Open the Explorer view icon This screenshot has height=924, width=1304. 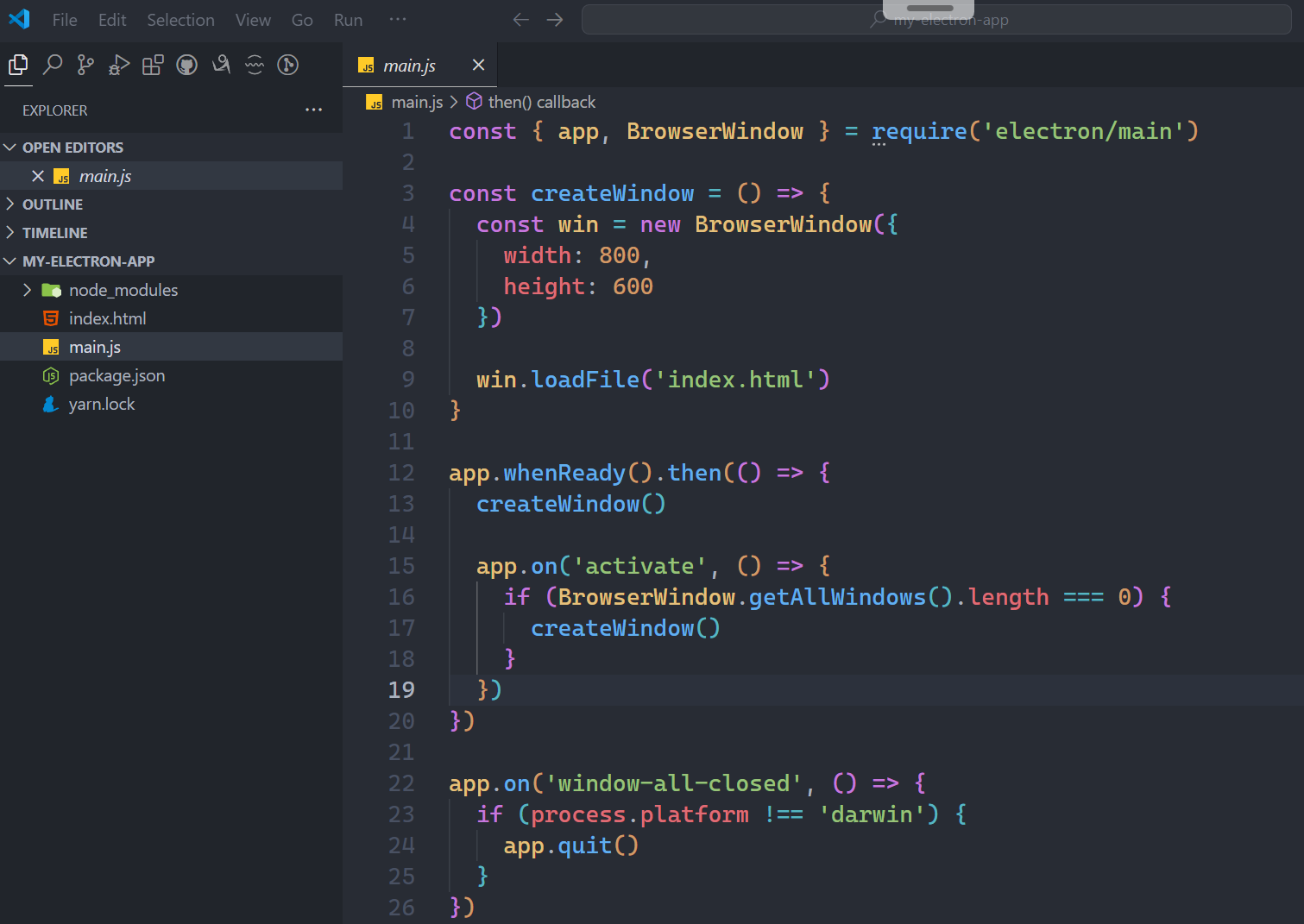(18, 65)
